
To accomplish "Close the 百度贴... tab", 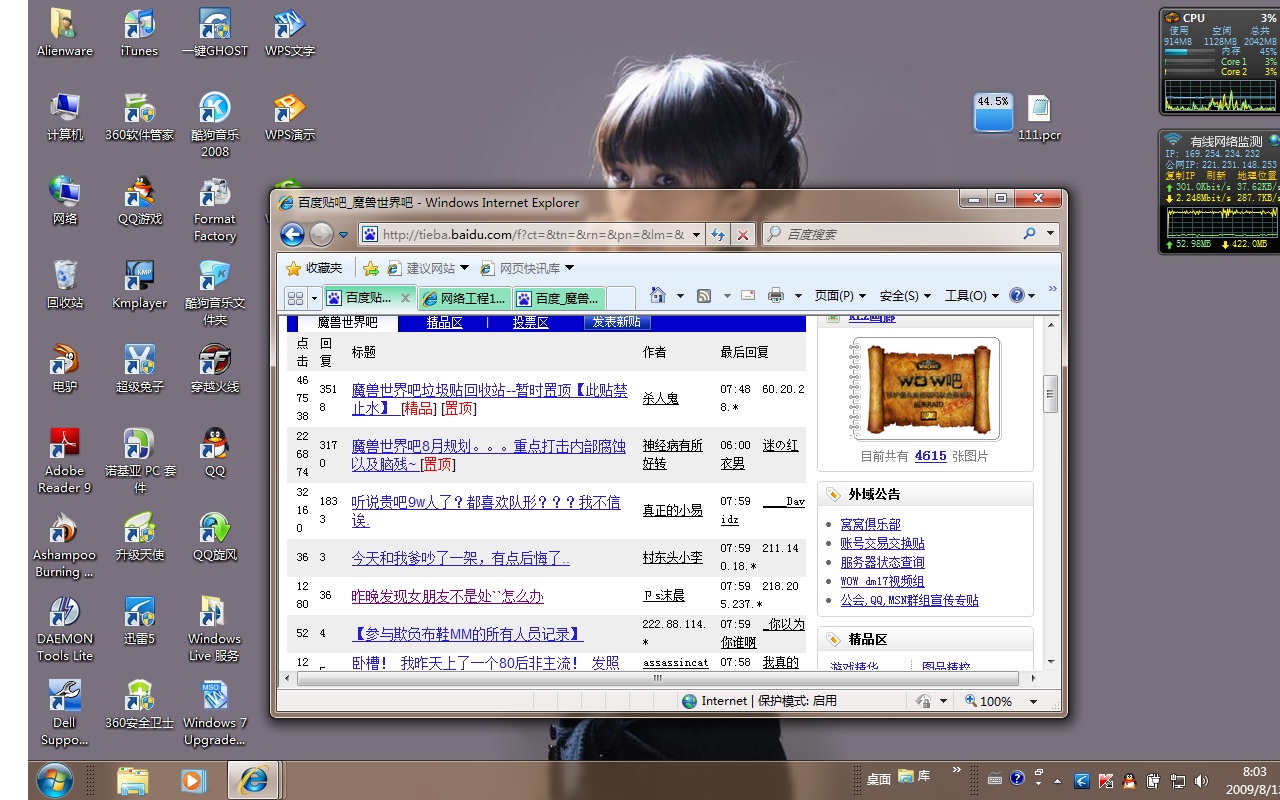I will coord(405,298).
